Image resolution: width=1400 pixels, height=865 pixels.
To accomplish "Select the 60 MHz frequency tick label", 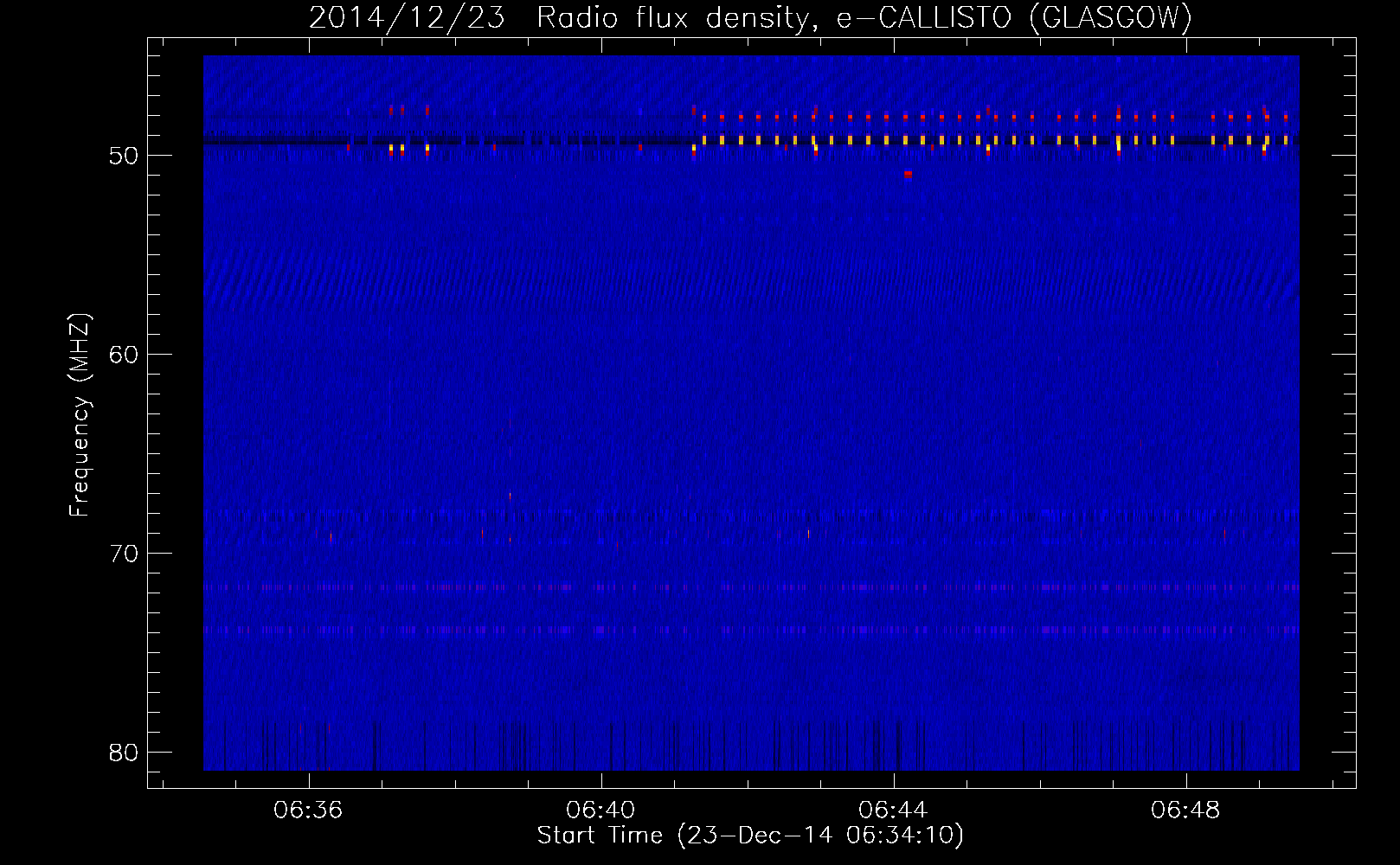I will (x=124, y=355).
